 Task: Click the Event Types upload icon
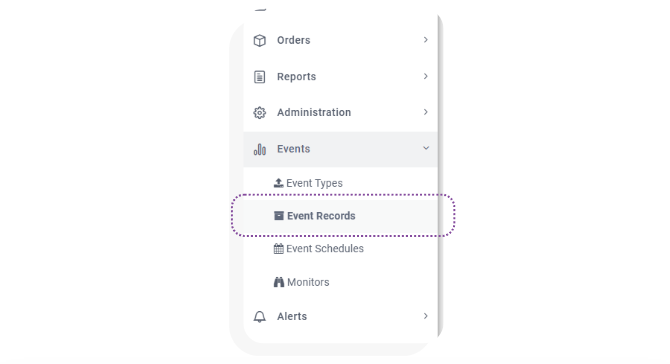click(279, 183)
